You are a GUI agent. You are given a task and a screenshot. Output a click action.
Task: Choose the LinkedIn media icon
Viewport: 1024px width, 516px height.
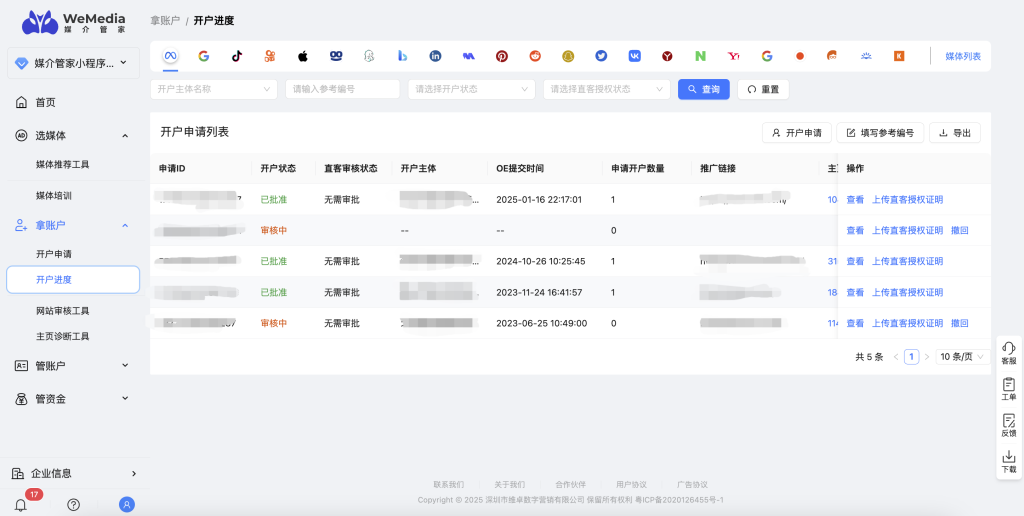[435, 56]
